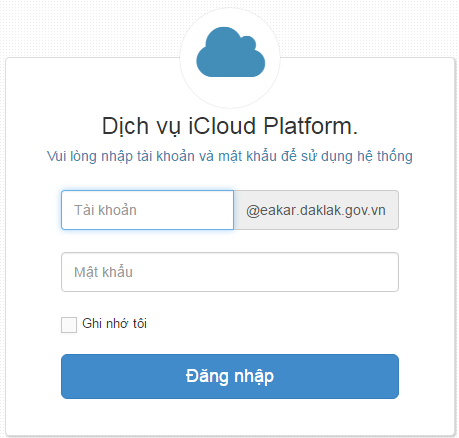Click the @eakar.daklak.gov.vn domain suffix box
The width and height of the screenshot is (459, 438).
coord(316,210)
